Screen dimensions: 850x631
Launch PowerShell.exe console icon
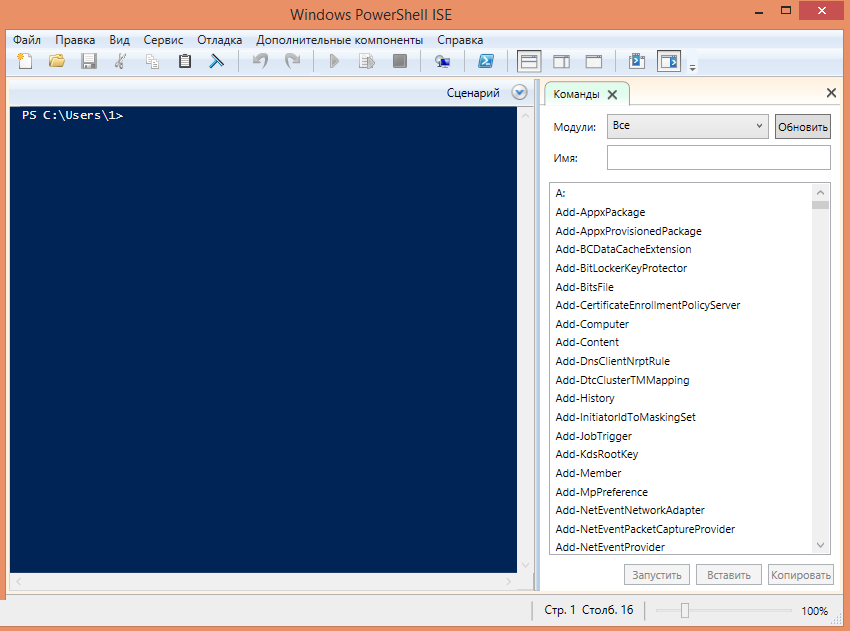[486, 61]
